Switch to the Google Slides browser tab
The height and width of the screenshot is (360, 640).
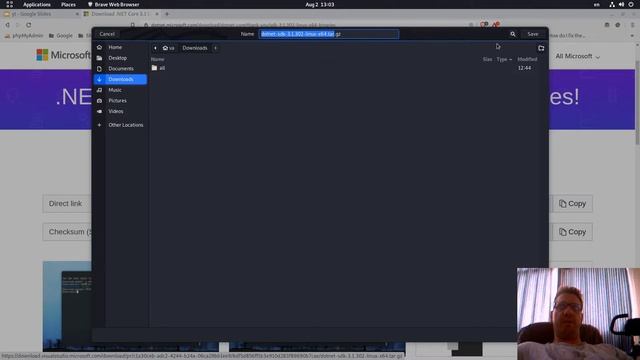[x=41, y=14]
